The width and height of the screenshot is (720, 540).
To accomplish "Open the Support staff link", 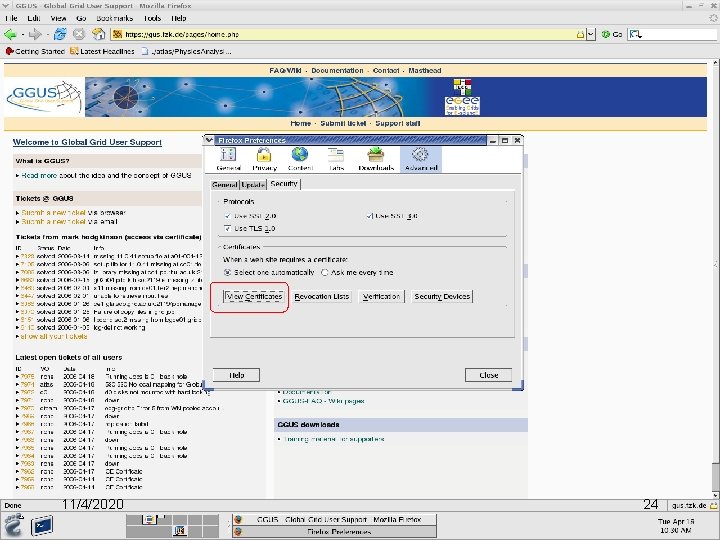I will pyautogui.click(x=398, y=124).
